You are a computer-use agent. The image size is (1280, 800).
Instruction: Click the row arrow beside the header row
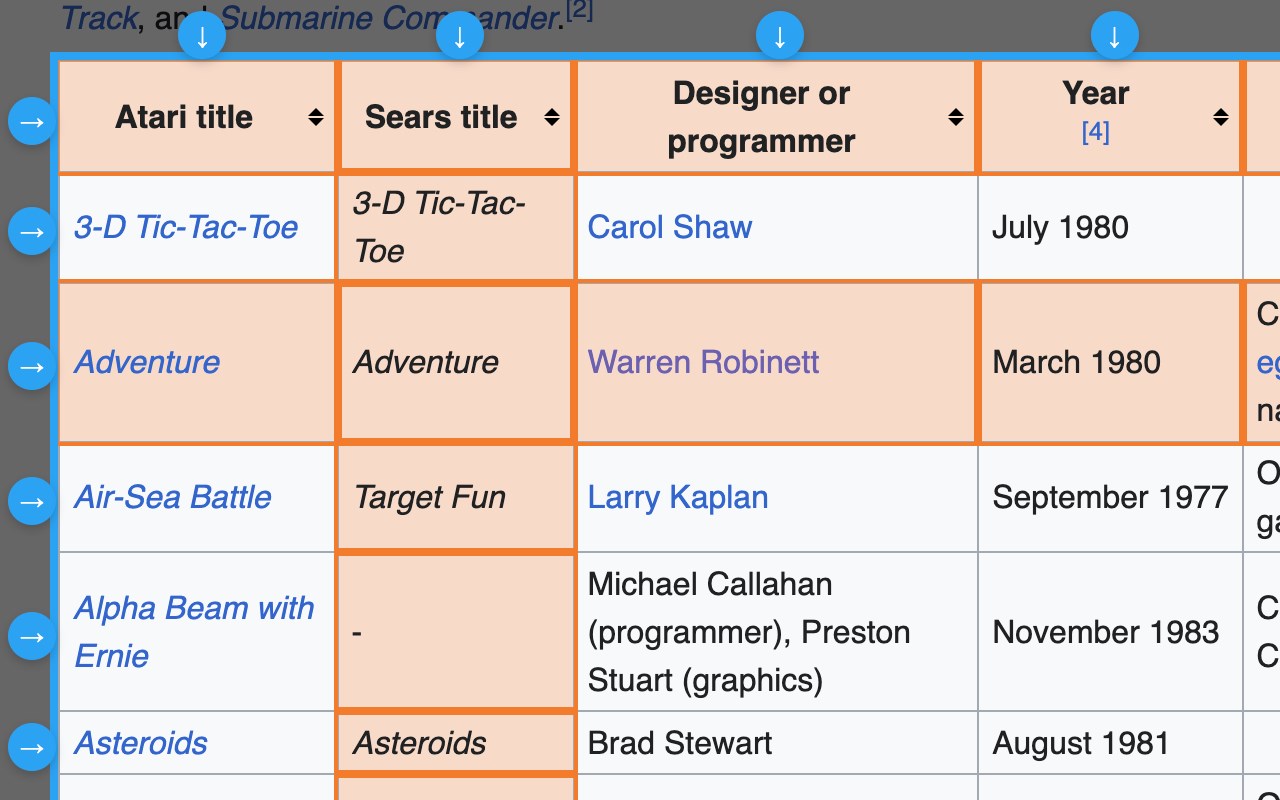[x=32, y=122]
